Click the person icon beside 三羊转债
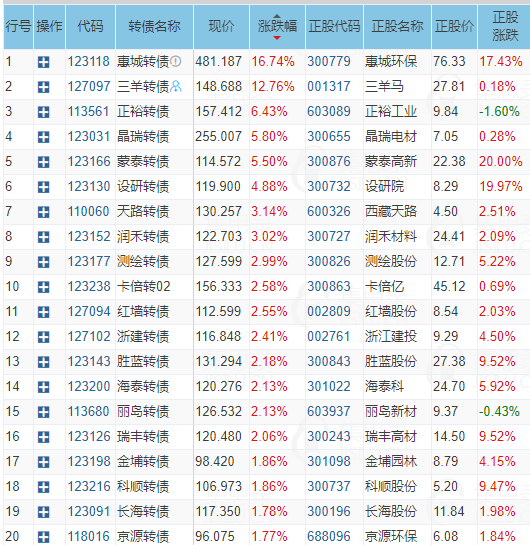 (x=176, y=86)
